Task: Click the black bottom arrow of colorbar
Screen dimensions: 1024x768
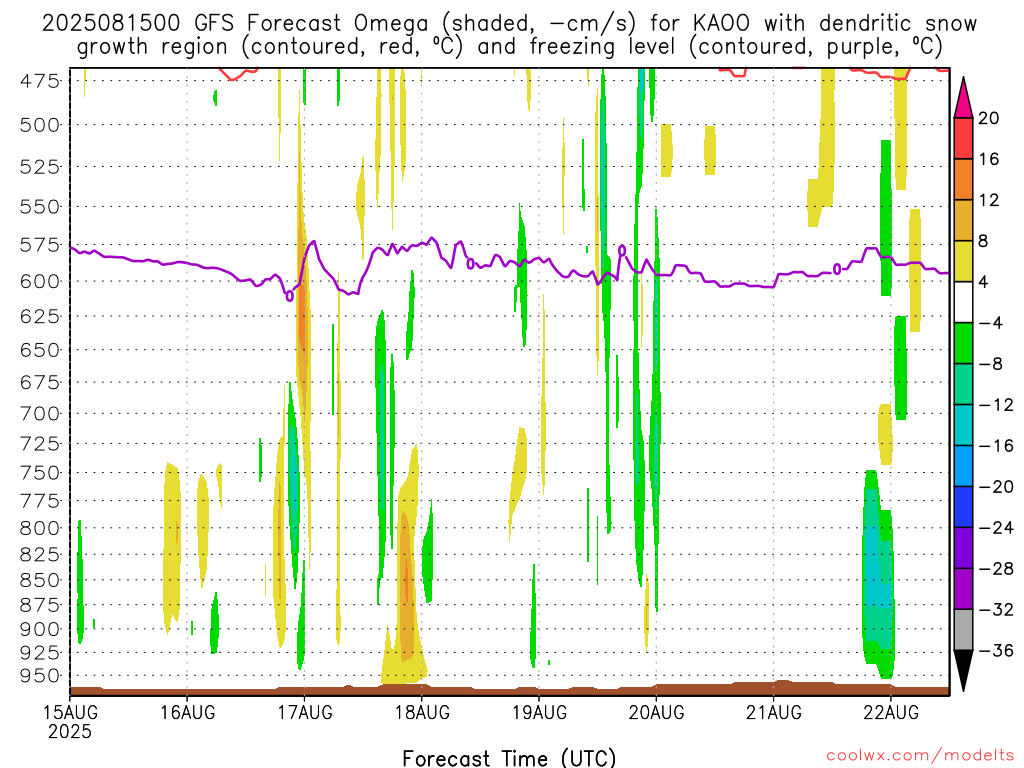Action: coord(963,670)
